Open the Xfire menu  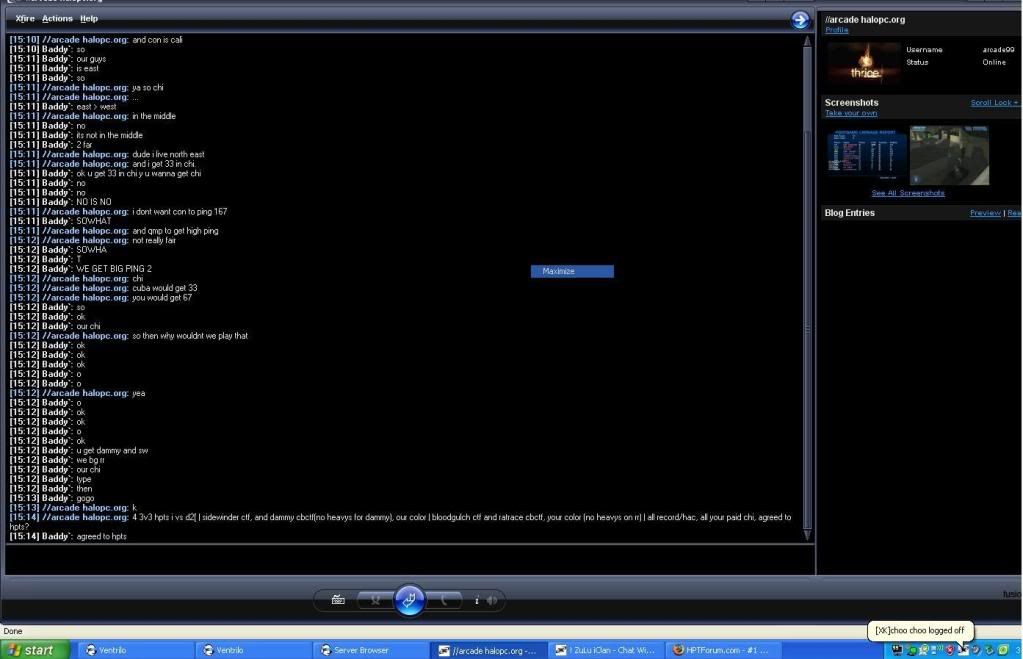pyautogui.click(x=25, y=19)
